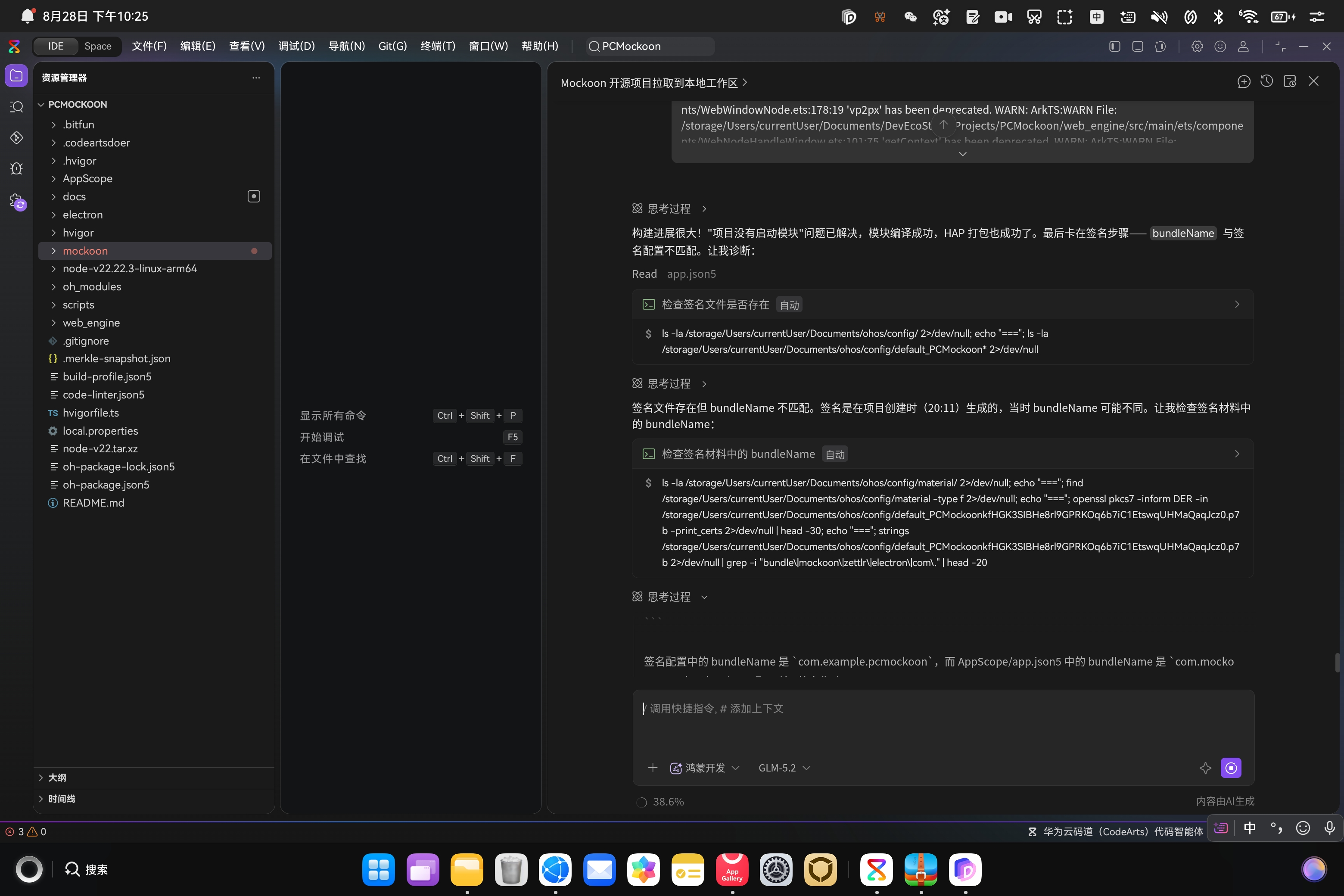Open the 鸿蒙开发 agent dropdown
The width and height of the screenshot is (1344, 896).
705,768
